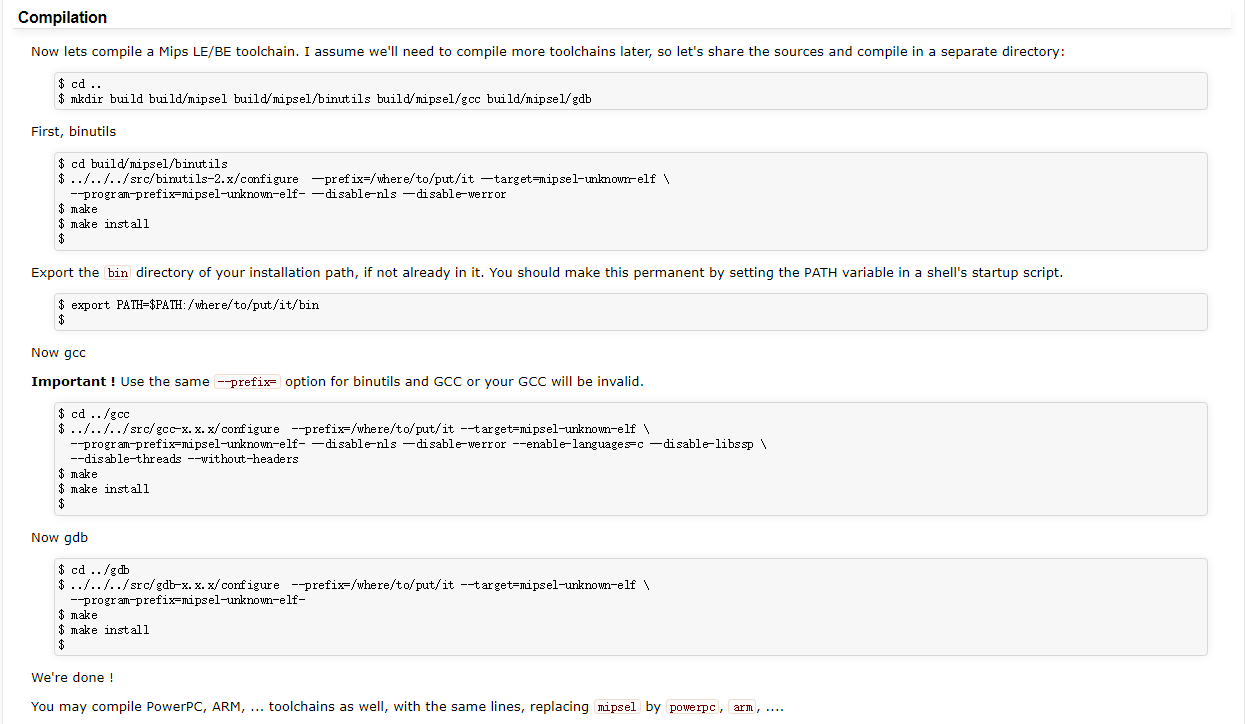The width and height of the screenshot is (1245, 724).
Task: Click the "Compilation" section heading
Action: 62,17
